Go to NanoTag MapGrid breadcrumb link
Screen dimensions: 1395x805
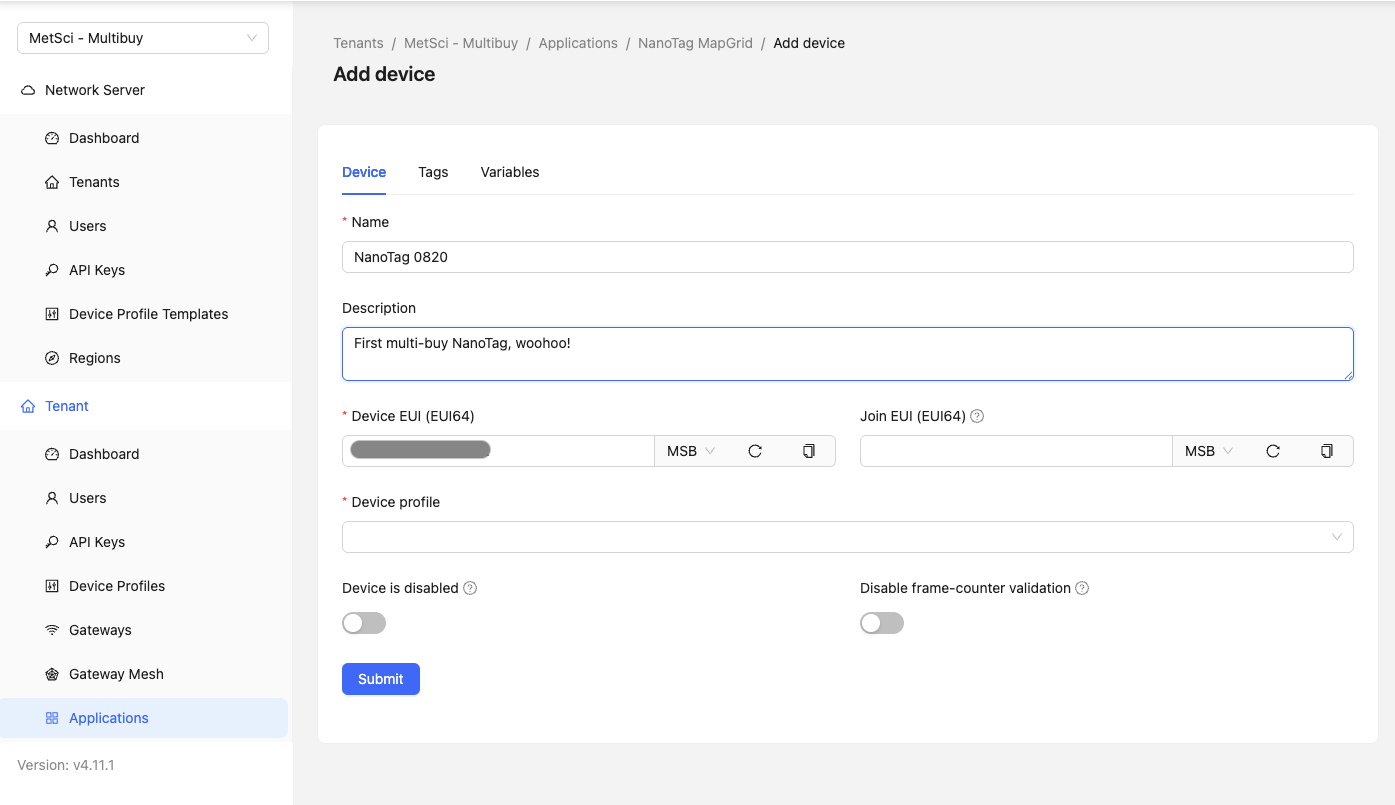pyautogui.click(x=695, y=43)
